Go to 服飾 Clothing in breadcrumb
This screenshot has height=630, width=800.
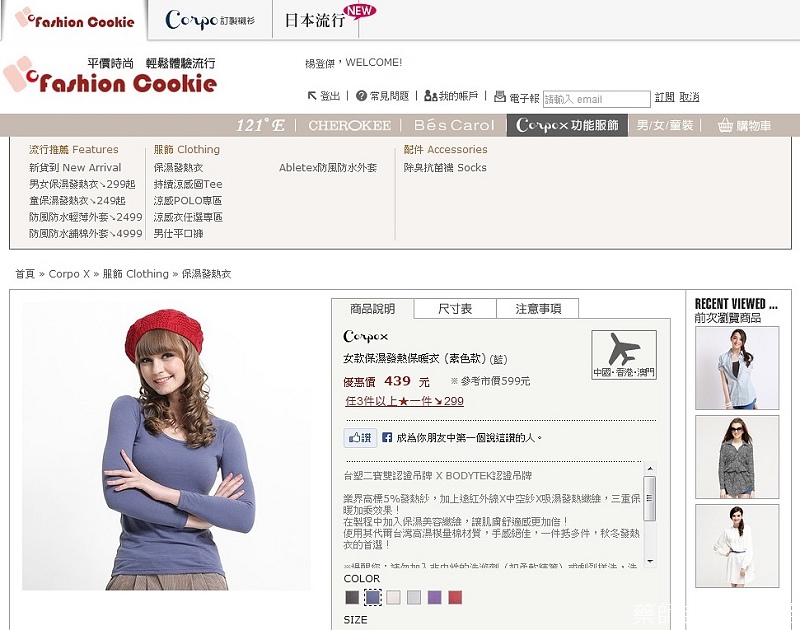(x=135, y=274)
